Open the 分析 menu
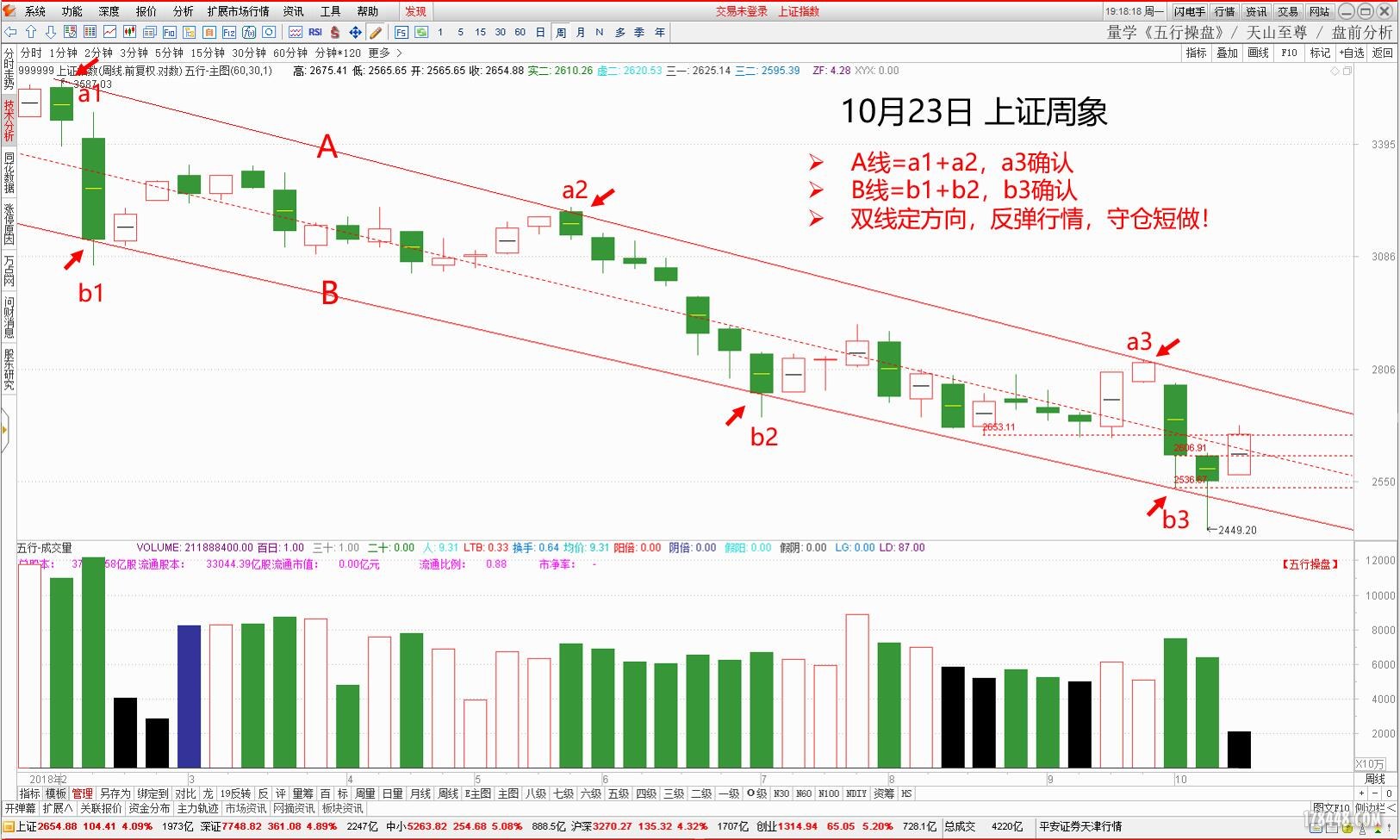This screenshot has width=1400, height=840. click(183, 11)
